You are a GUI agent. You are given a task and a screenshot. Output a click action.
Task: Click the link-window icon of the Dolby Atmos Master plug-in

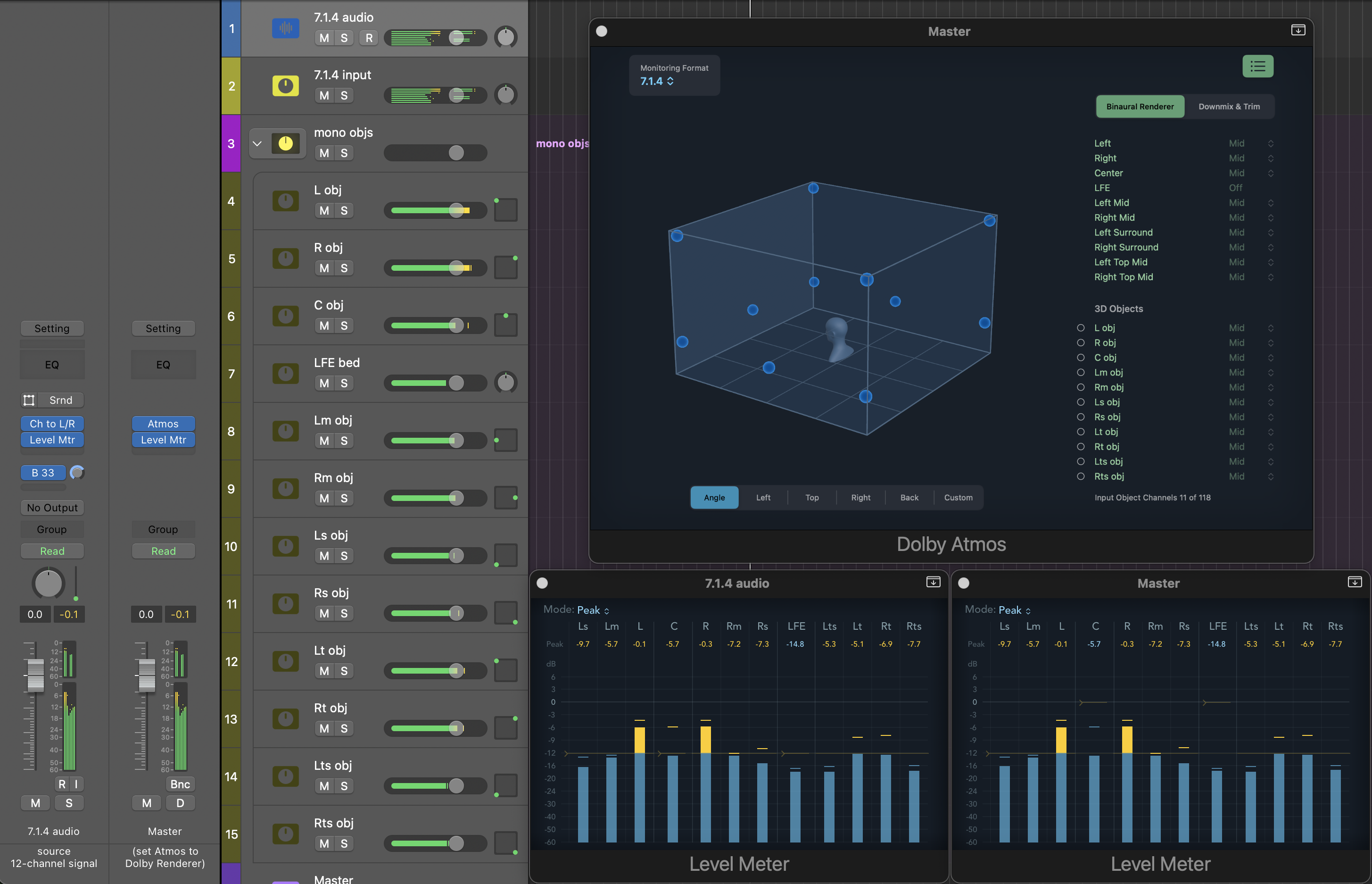[x=1298, y=30]
